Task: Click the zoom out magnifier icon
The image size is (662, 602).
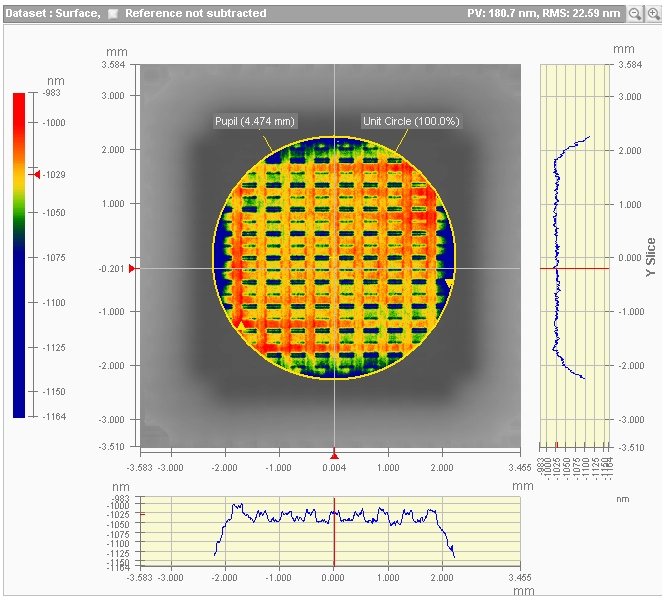Action: click(x=635, y=14)
